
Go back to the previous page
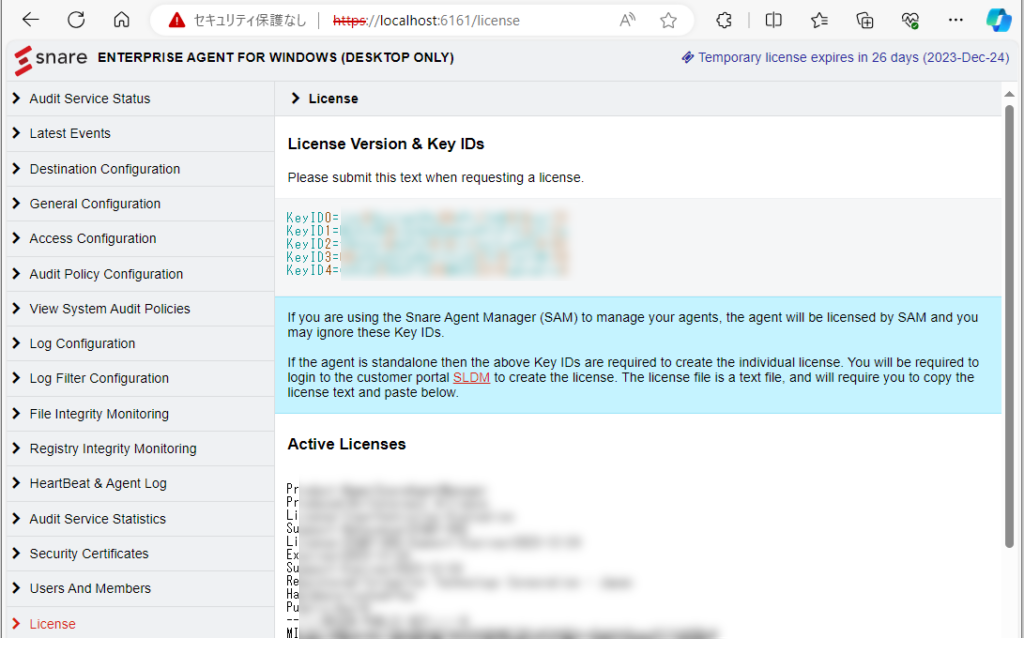click(x=30, y=20)
